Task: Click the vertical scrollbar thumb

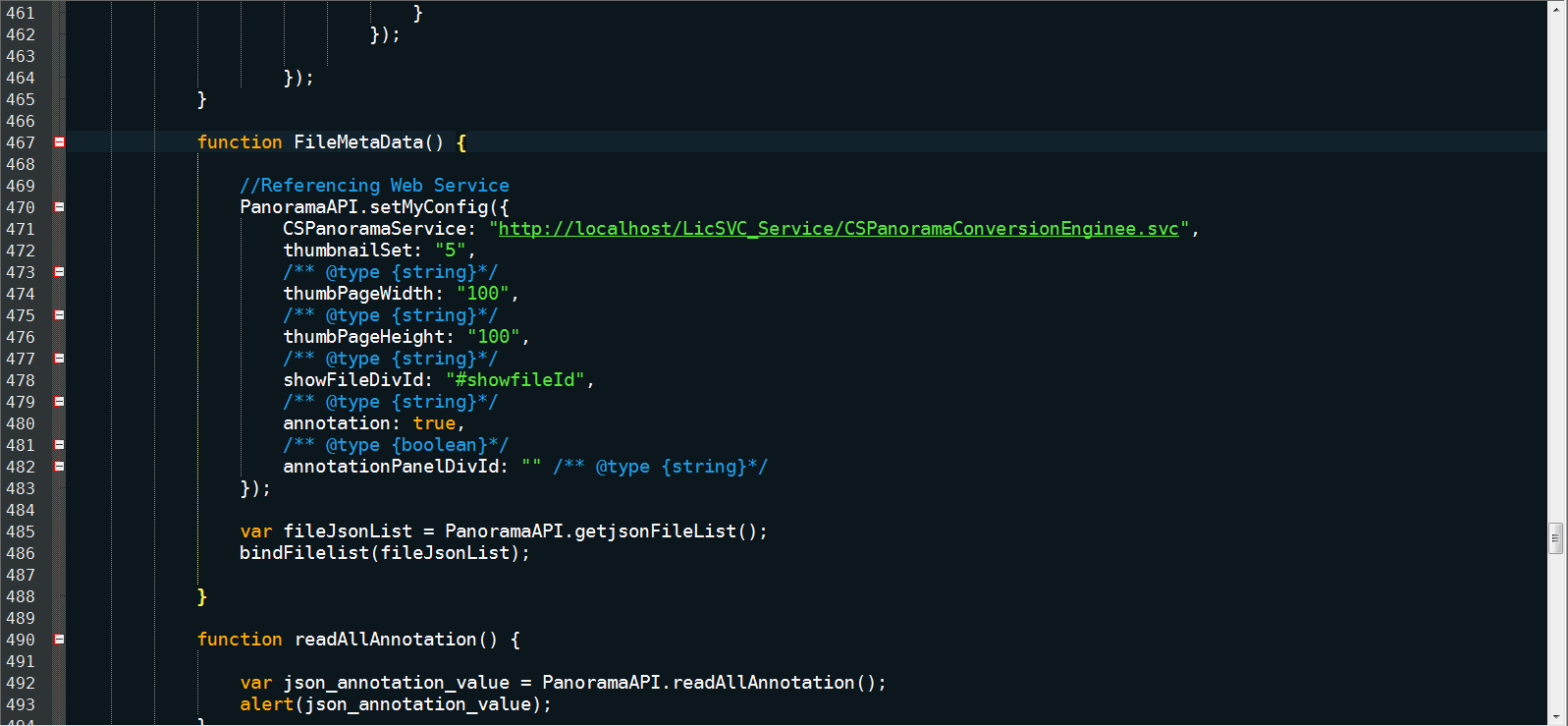Action: point(1556,538)
